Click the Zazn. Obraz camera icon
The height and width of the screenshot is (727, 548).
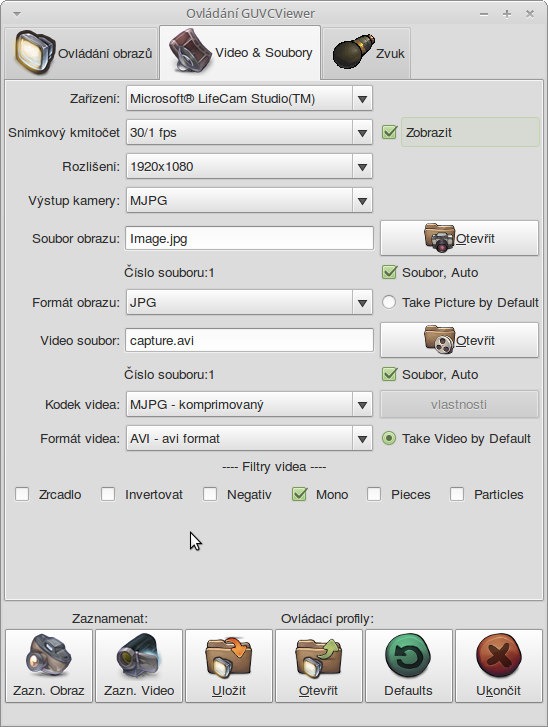[x=49, y=657]
